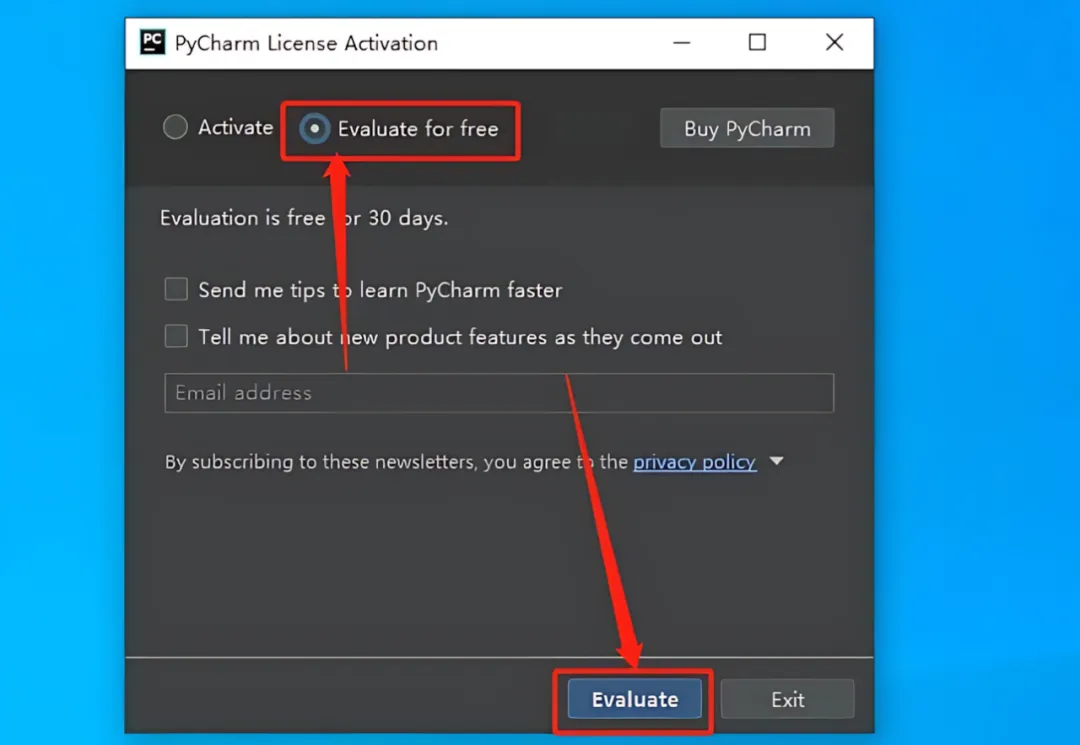Screen dimensions: 1080x745
Task: Click the PyCharm logo icon in title bar
Action: 152,42
